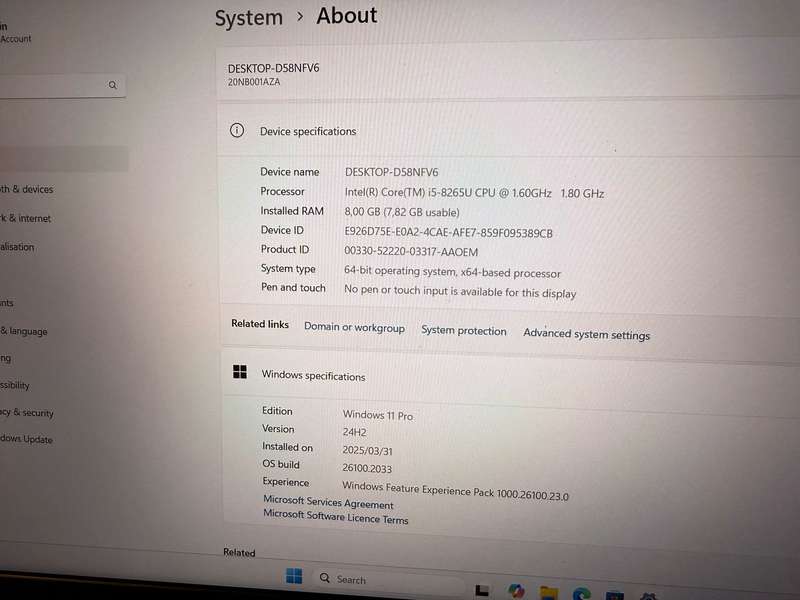Click the taskbar Search box
Viewport: 800px width, 600px height.
tap(388, 580)
